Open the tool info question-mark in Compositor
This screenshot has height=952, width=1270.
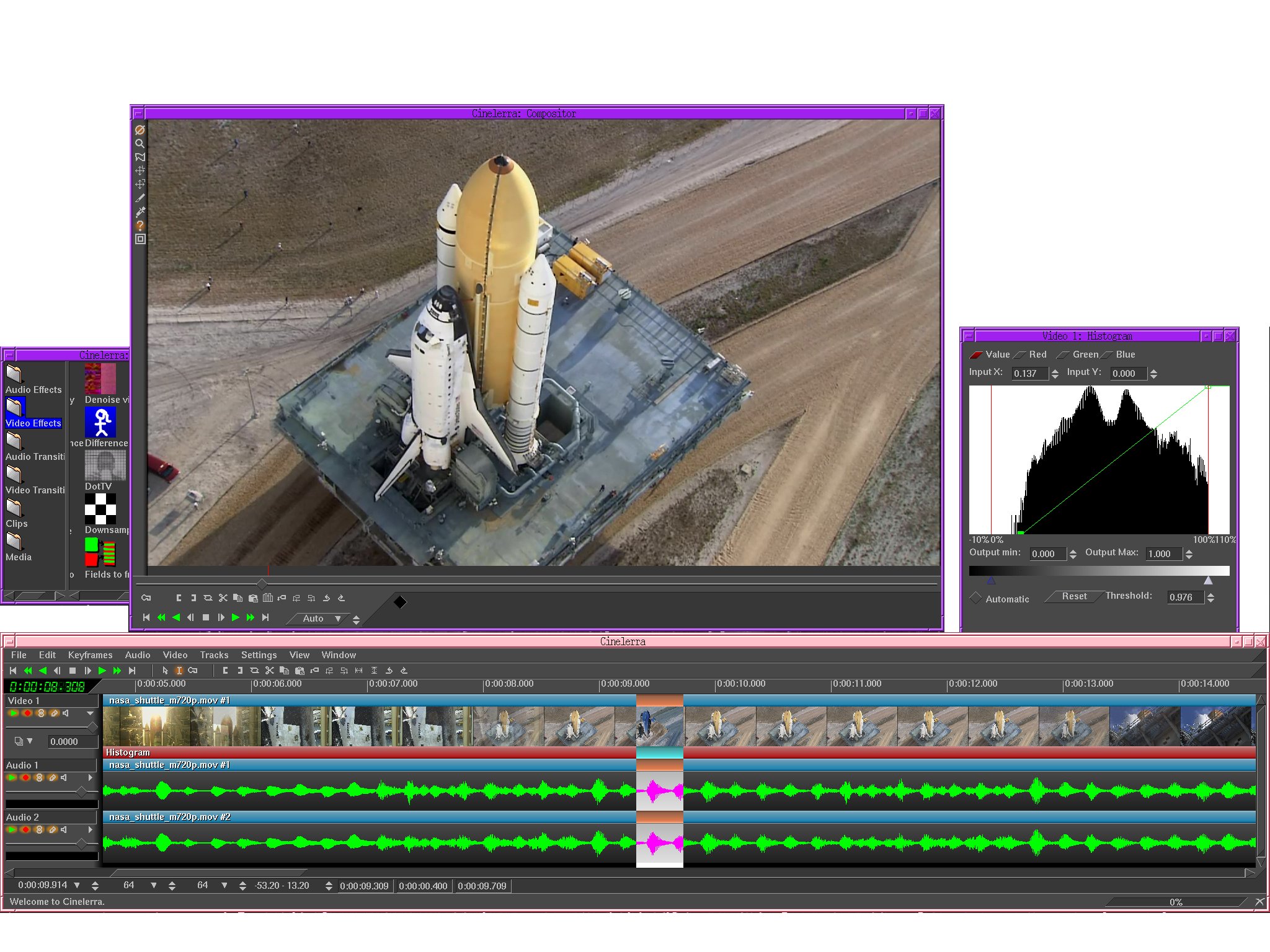click(x=140, y=226)
